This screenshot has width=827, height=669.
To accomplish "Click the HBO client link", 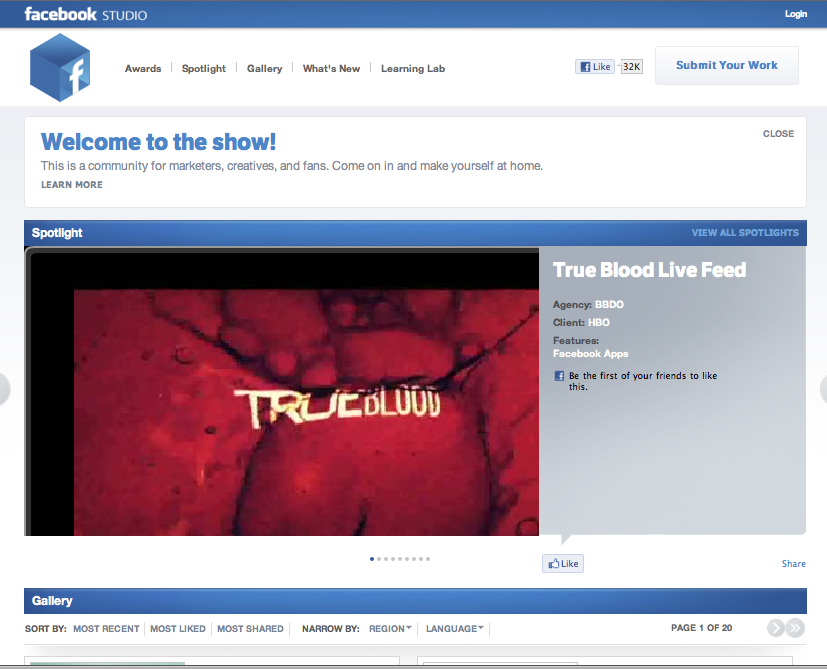I will point(599,322).
